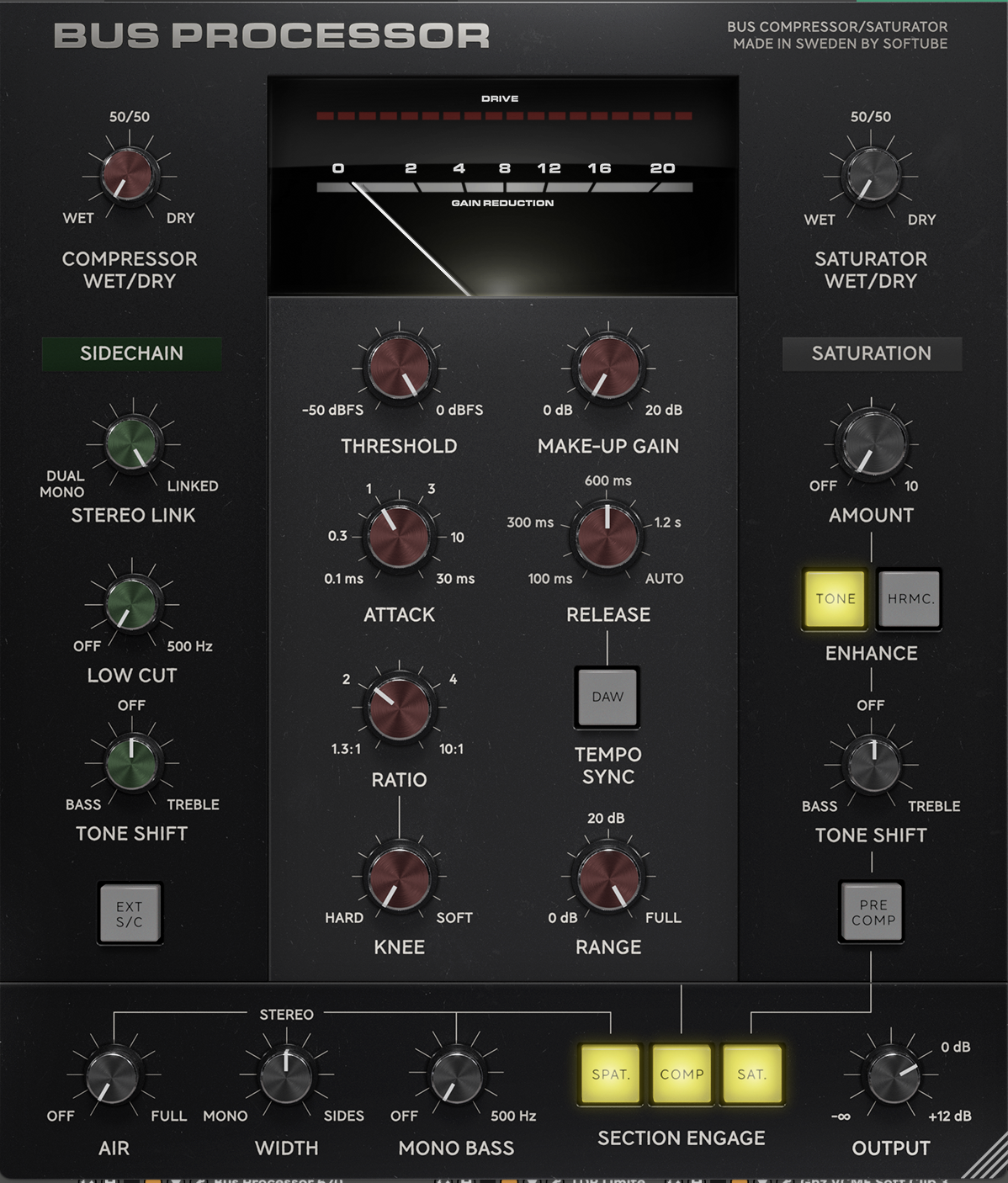
Task: Click the '+12 dB' output marking
Action: coord(950,1116)
